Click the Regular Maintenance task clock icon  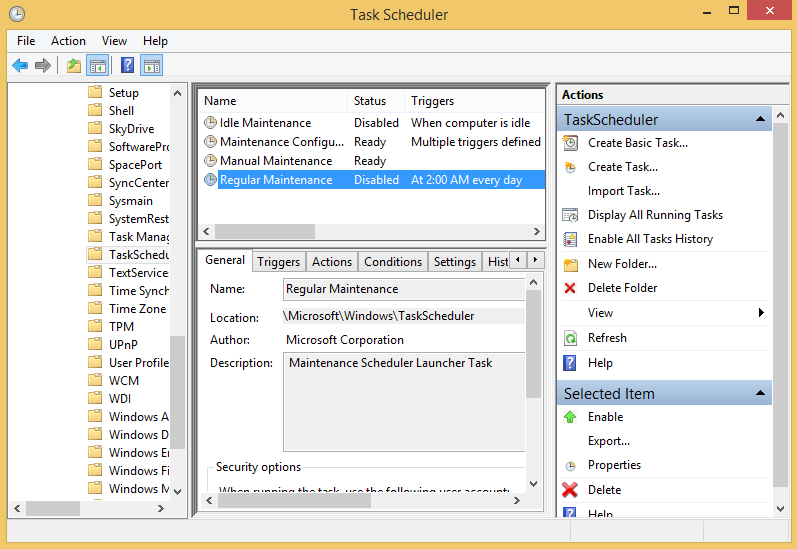click(x=210, y=179)
